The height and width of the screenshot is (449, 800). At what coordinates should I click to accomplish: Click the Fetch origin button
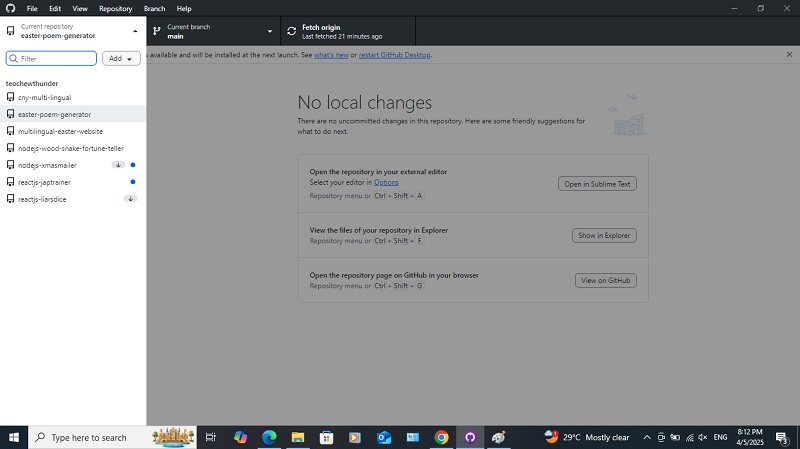coord(348,31)
